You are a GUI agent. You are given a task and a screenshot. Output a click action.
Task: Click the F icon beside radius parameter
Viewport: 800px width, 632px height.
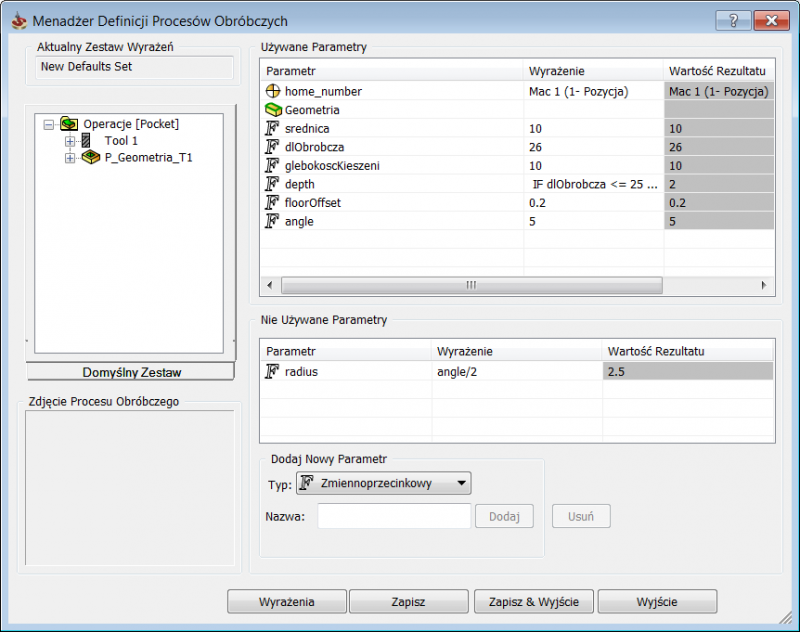tap(272, 371)
